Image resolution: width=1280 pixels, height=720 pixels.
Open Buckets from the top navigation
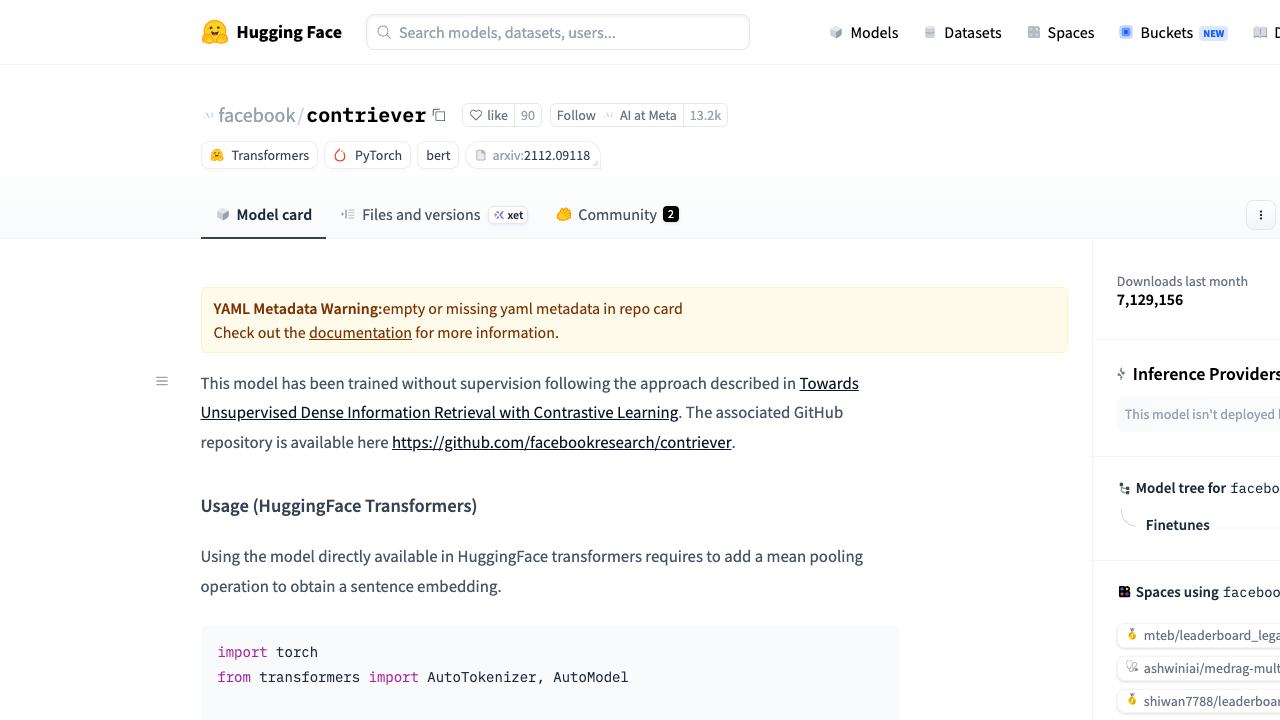point(1172,32)
